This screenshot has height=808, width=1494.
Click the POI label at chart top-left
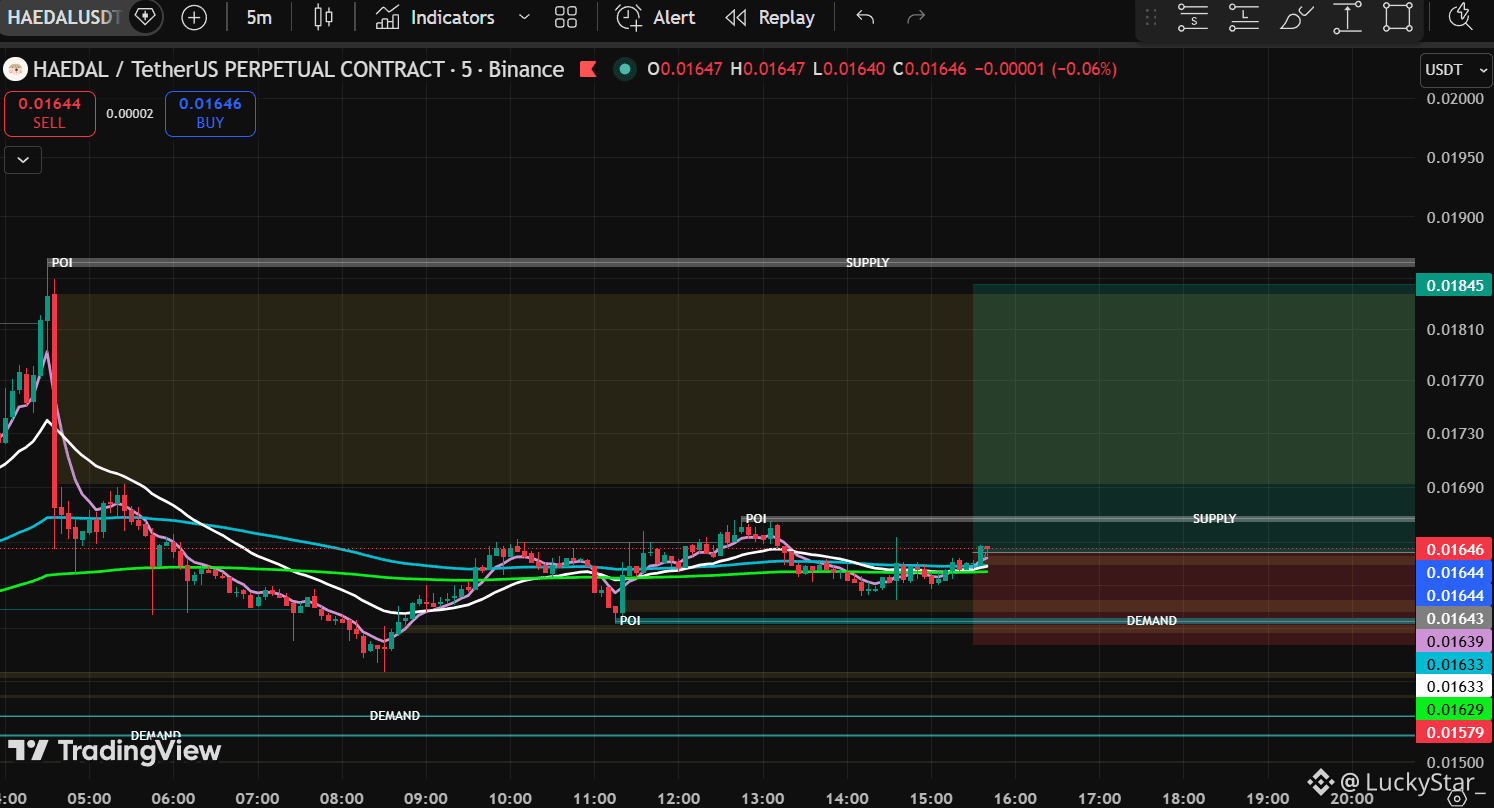[62, 263]
